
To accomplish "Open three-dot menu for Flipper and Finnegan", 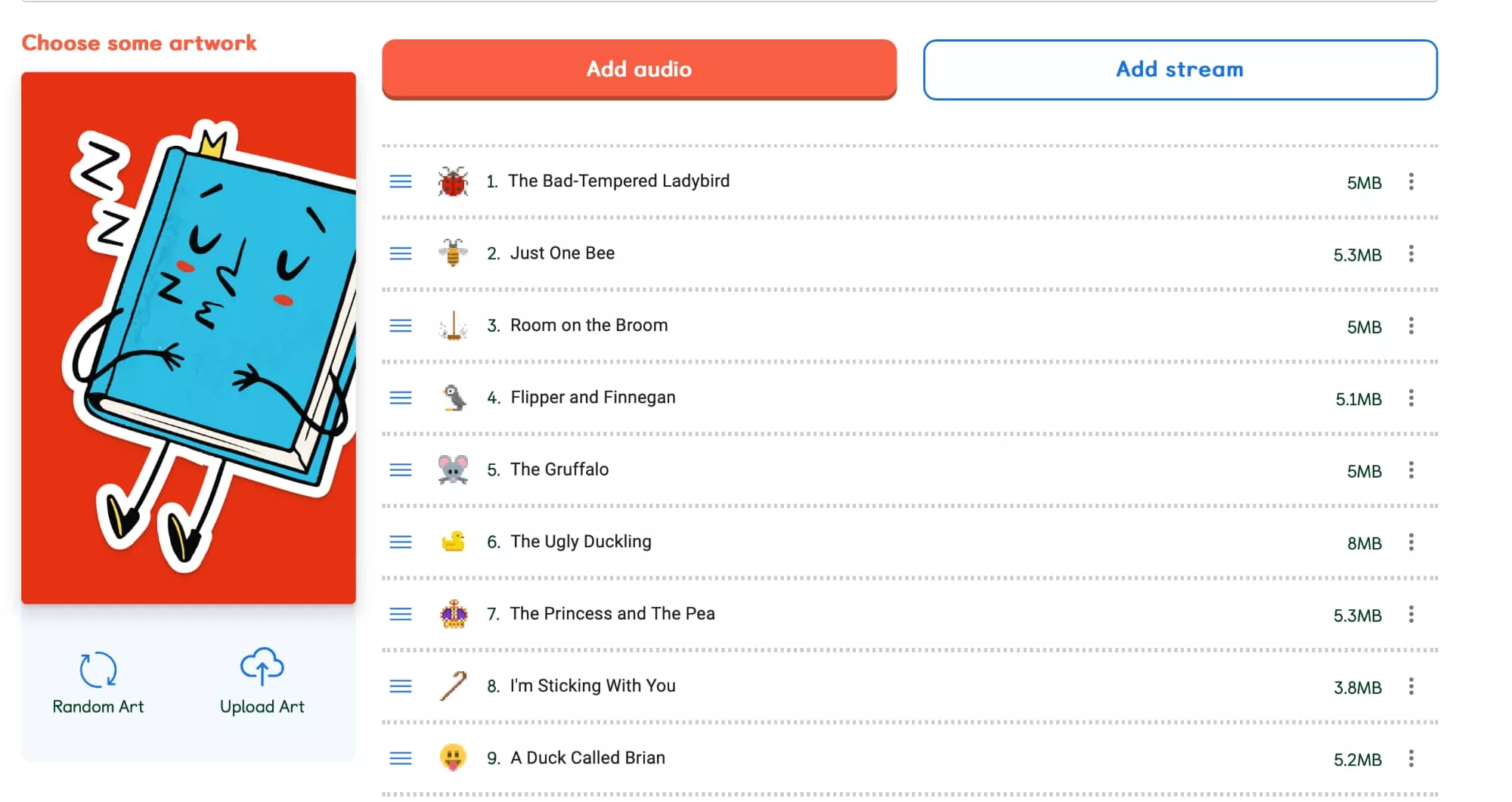I will click(x=1411, y=398).
